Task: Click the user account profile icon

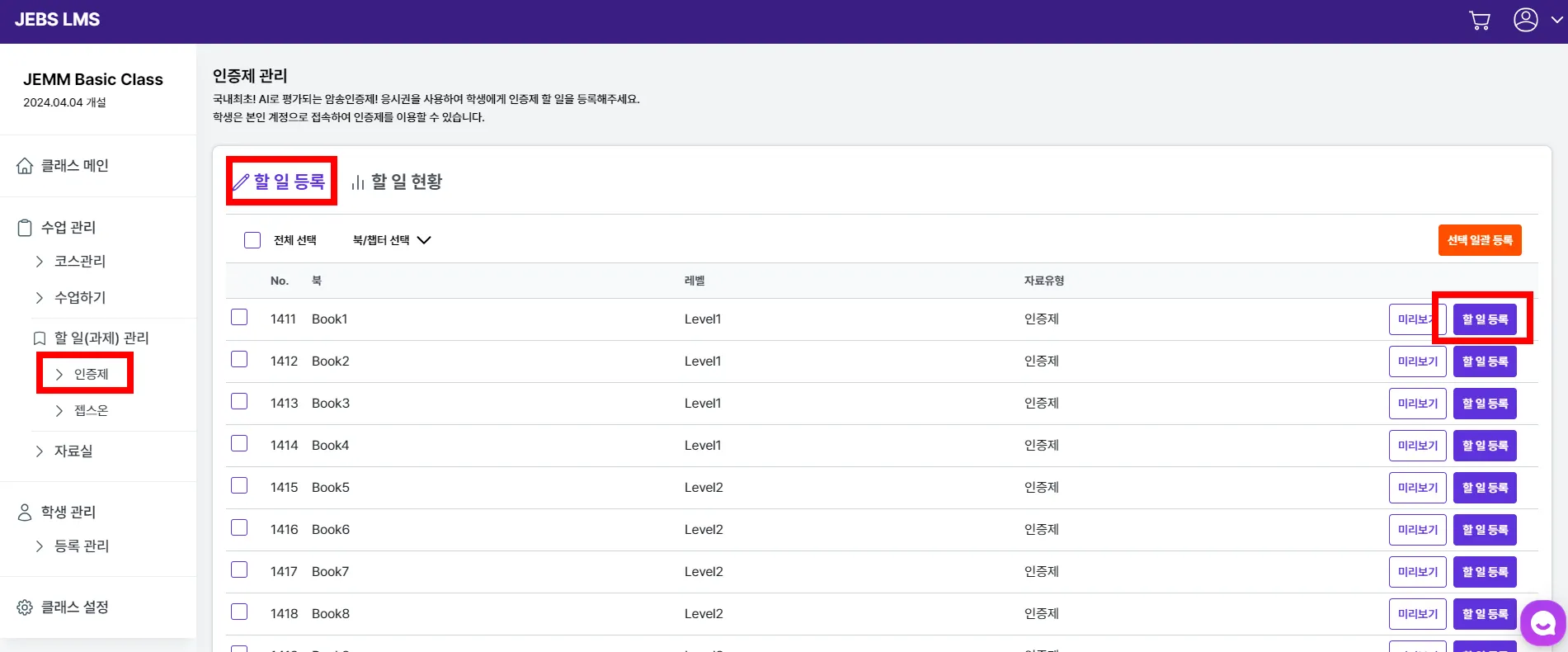Action: [x=1525, y=20]
